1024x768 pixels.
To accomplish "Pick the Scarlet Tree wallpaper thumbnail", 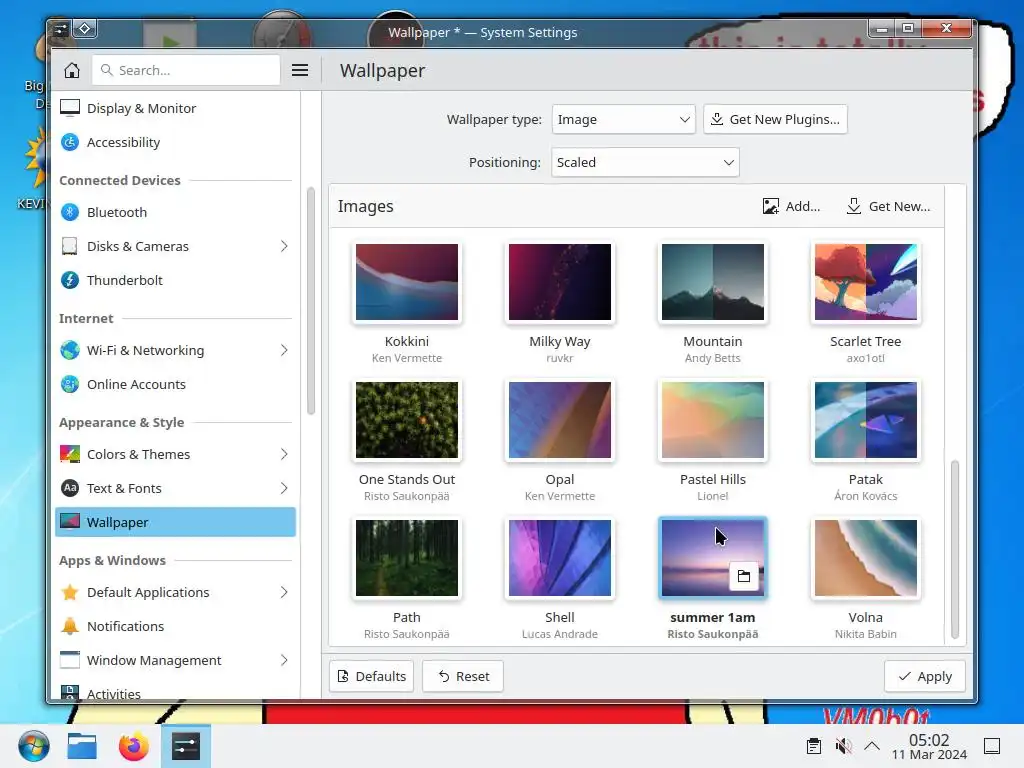I will click(x=865, y=282).
